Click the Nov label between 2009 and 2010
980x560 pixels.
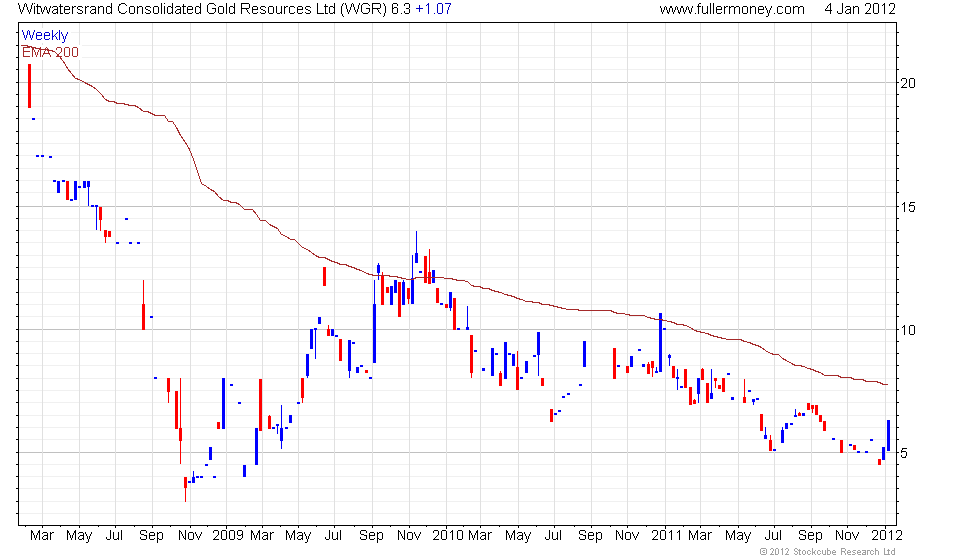409,536
